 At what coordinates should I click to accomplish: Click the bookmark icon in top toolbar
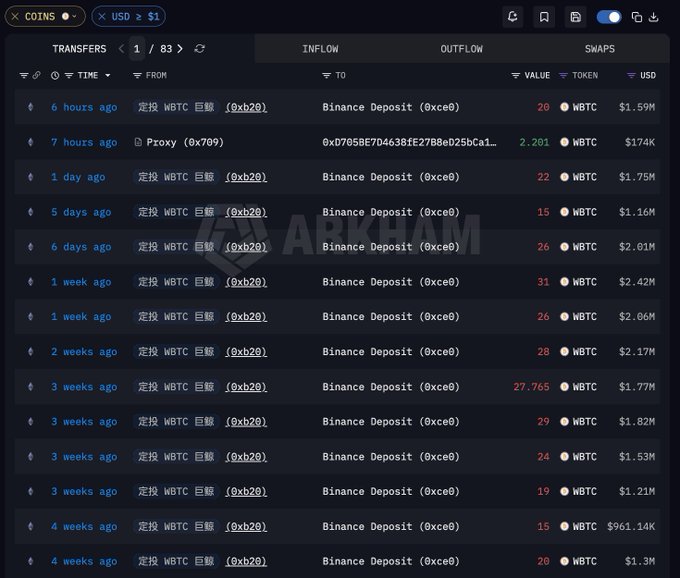pyautogui.click(x=544, y=17)
